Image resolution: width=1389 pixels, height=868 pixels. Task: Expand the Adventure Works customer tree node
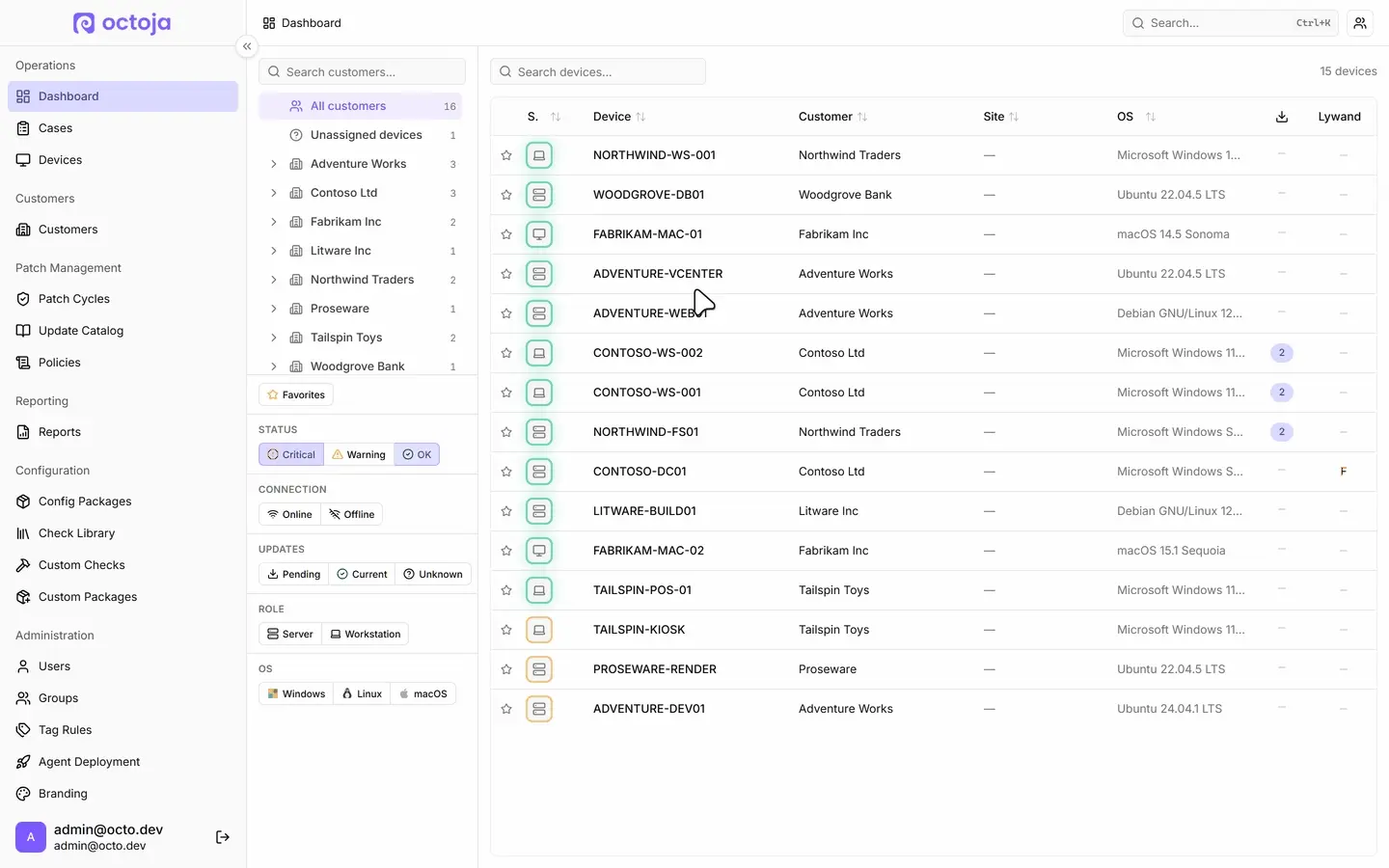pos(274,164)
